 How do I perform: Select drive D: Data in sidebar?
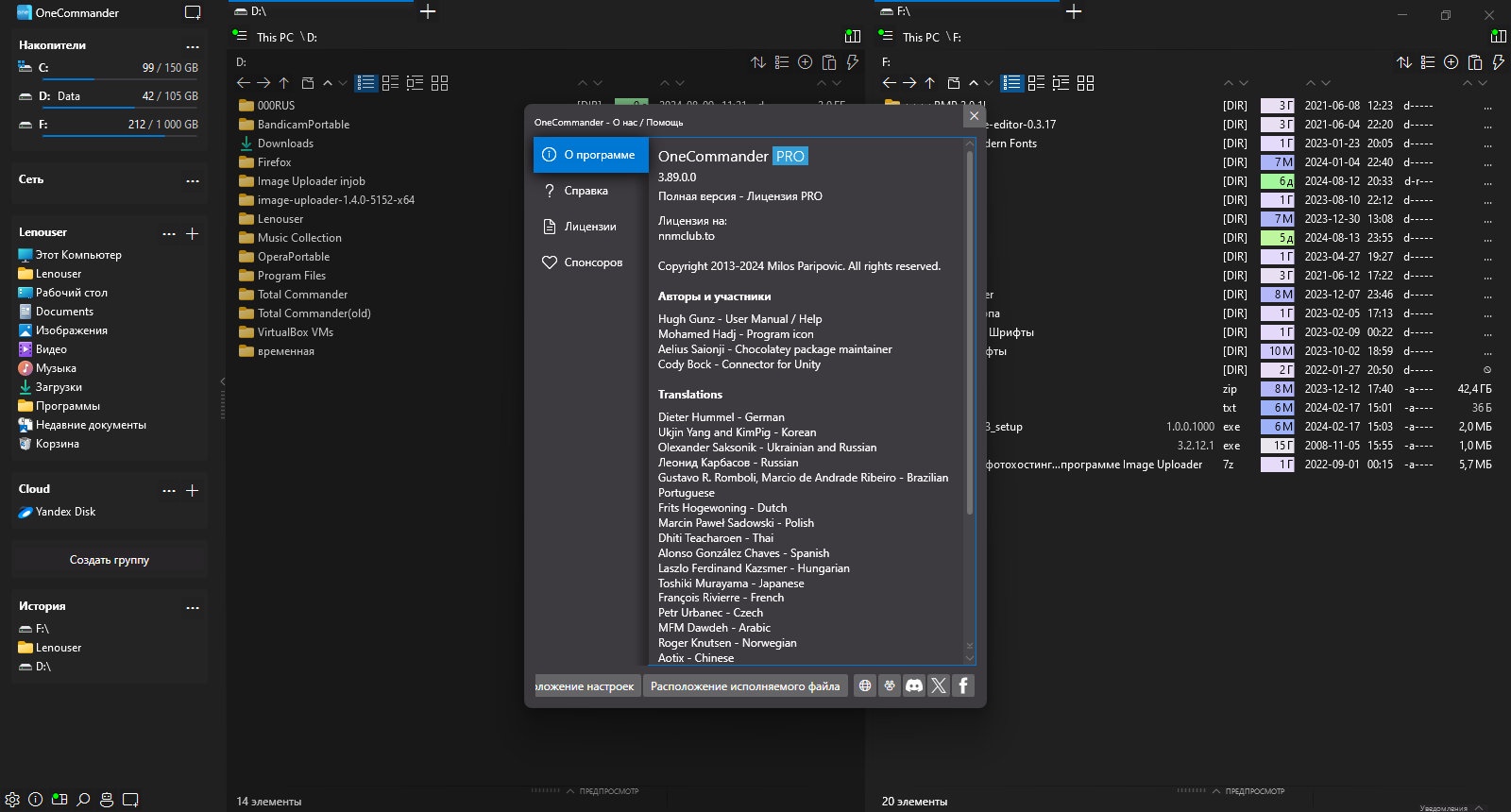click(110, 96)
